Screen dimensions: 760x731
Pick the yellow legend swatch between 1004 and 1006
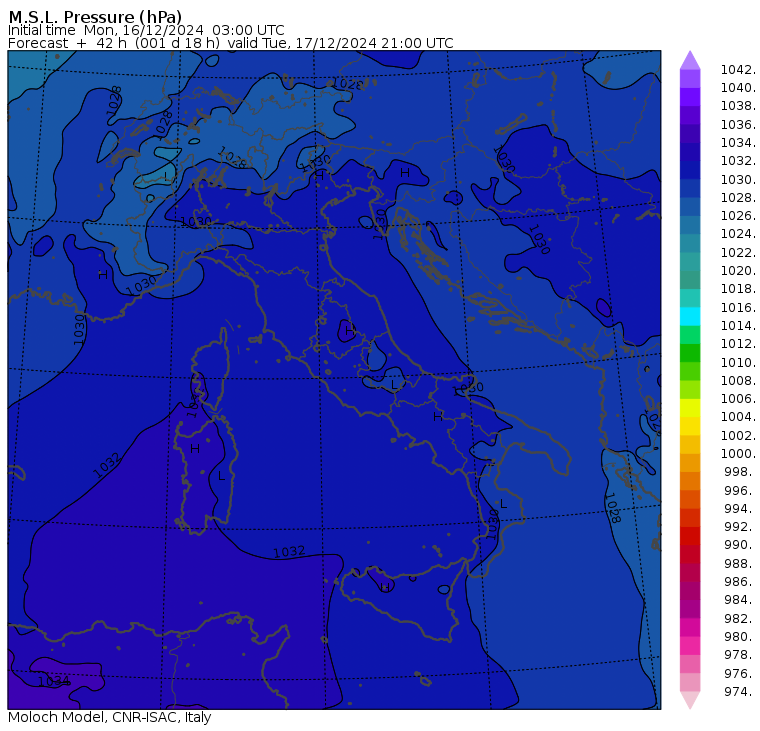690,408
